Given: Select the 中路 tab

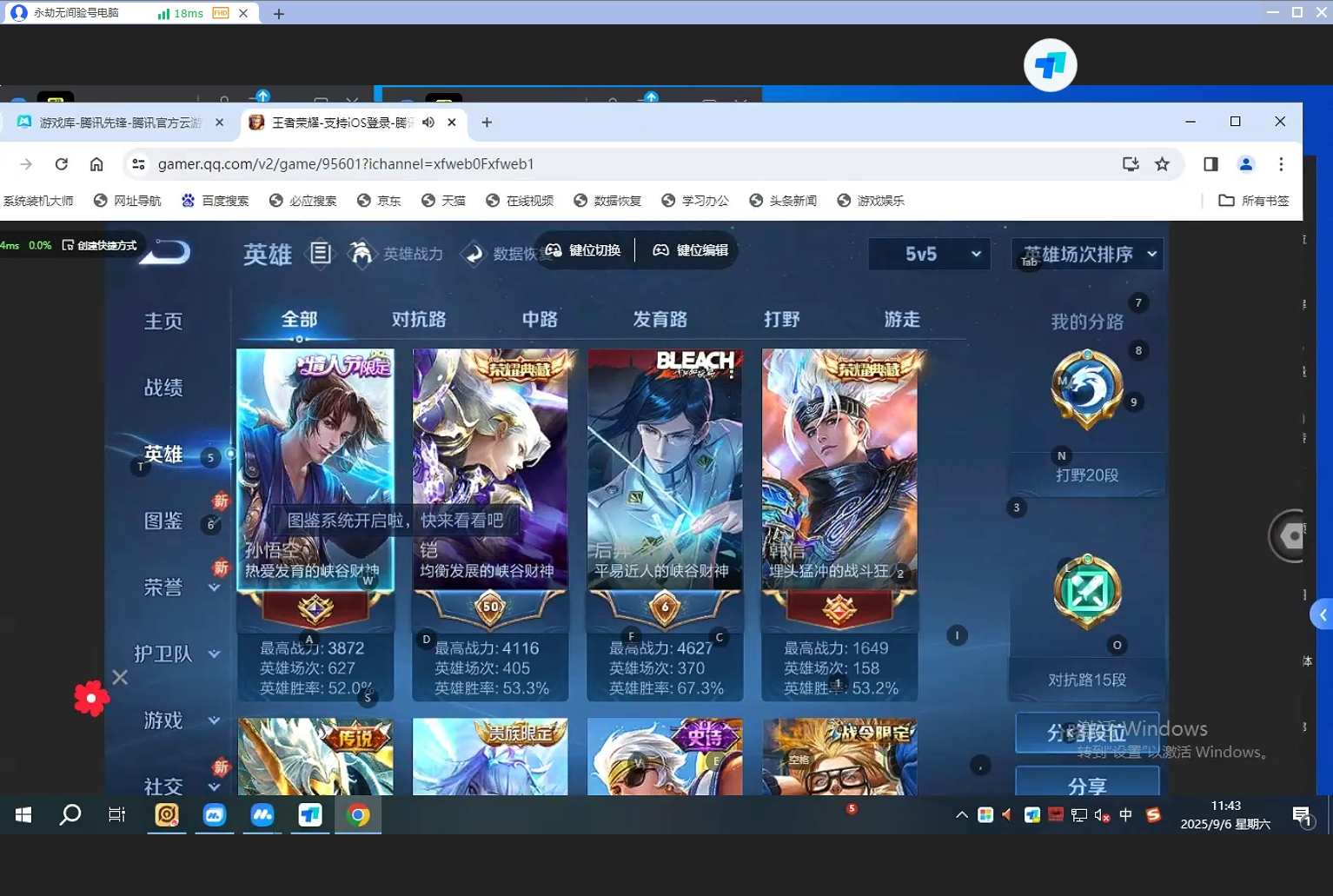Looking at the screenshot, I should pos(540,319).
